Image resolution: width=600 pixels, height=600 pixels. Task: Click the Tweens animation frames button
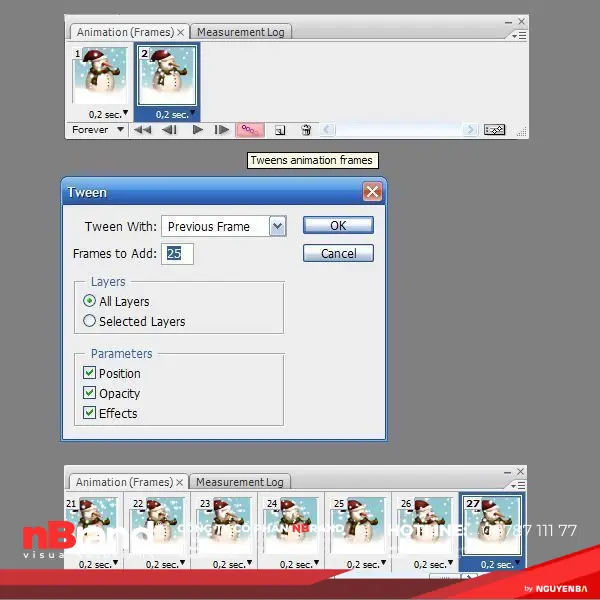pyautogui.click(x=250, y=130)
